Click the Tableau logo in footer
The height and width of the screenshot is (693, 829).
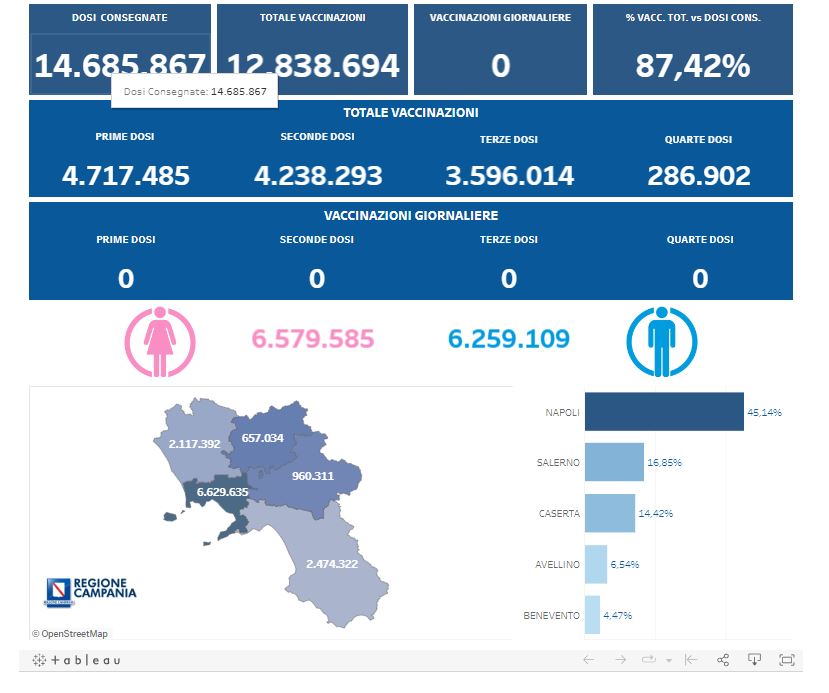click(77, 660)
